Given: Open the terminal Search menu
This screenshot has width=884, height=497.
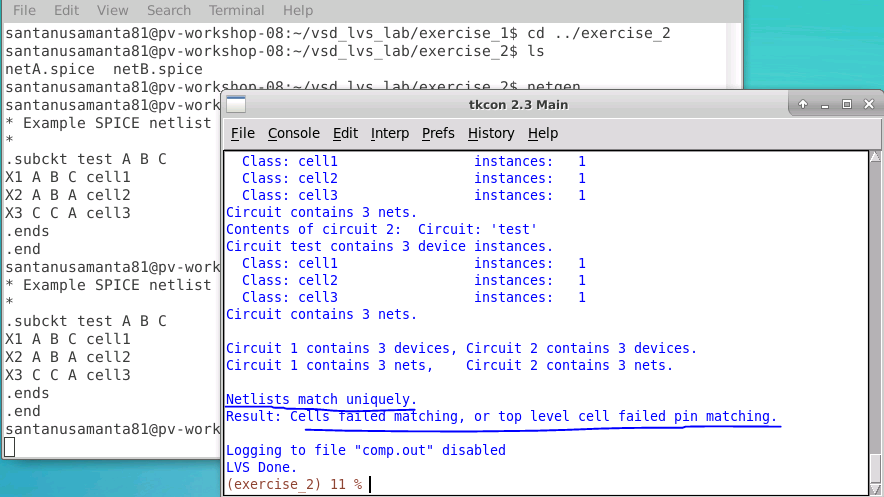Looking at the screenshot, I should tap(169, 10).
